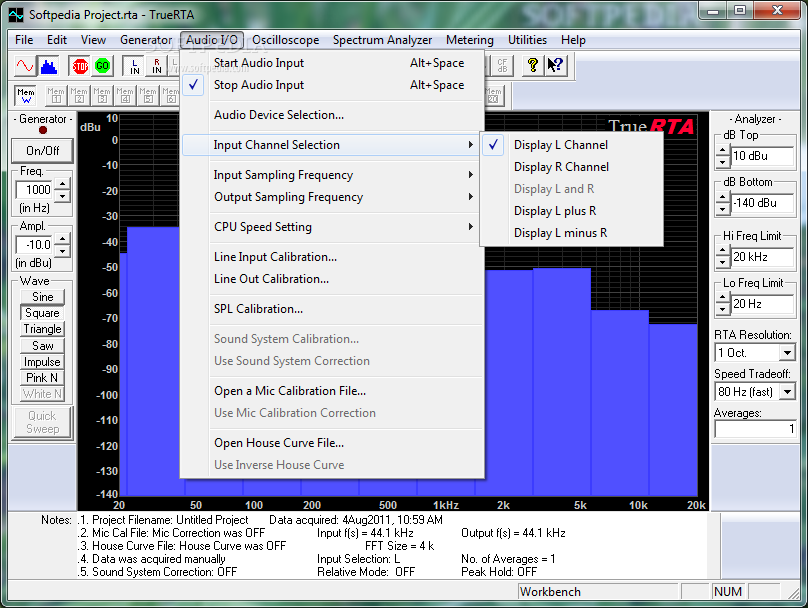808x608 pixels.
Task: Check Display L Channel option
Action: (571, 145)
